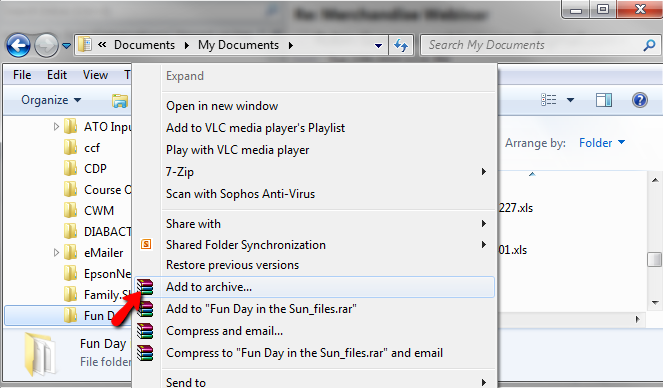Click the Shared Folder Synchronization orange icon
The image size is (663, 388).
tap(146, 244)
